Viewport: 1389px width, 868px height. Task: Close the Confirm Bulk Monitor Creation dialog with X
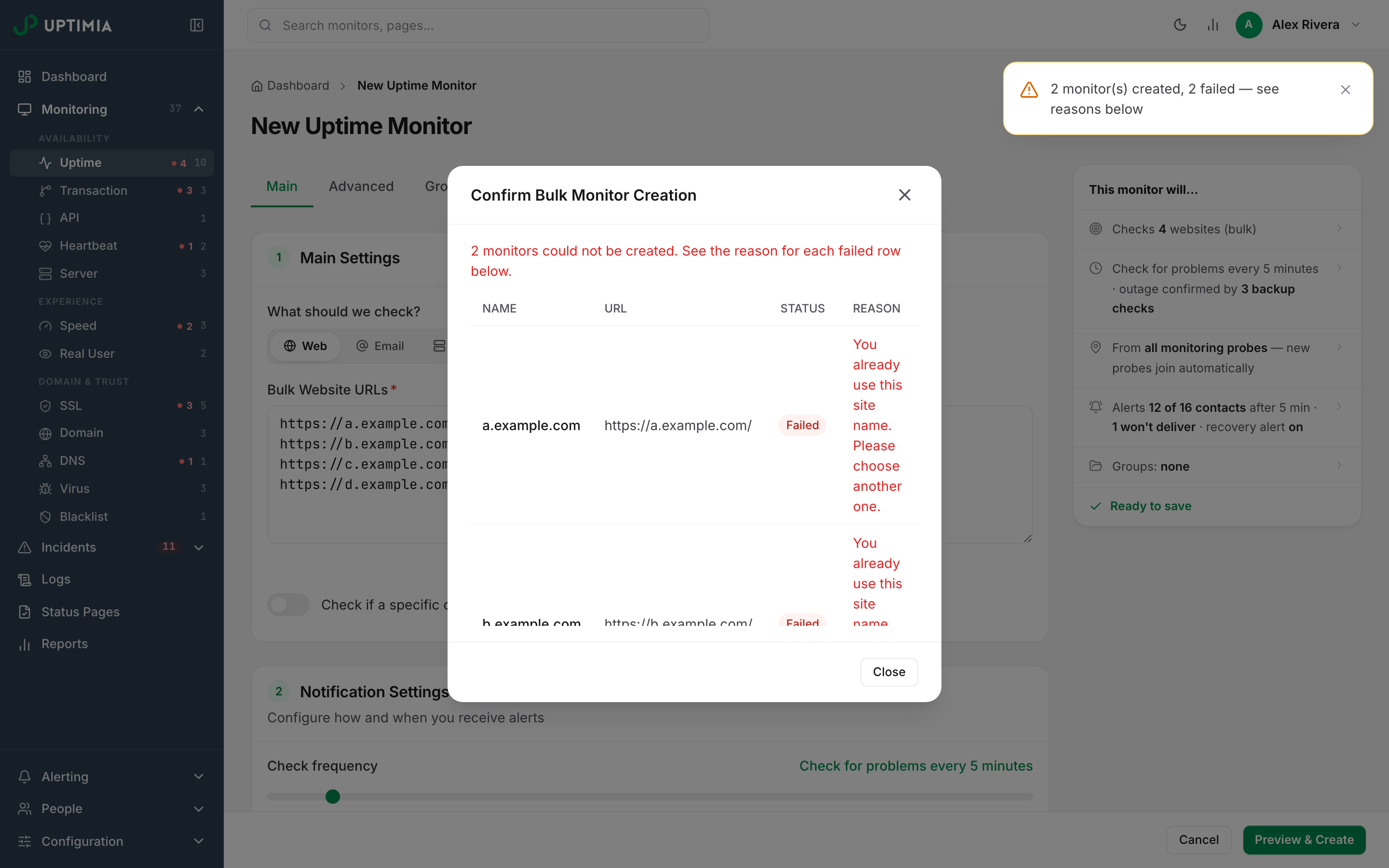(x=905, y=195)
